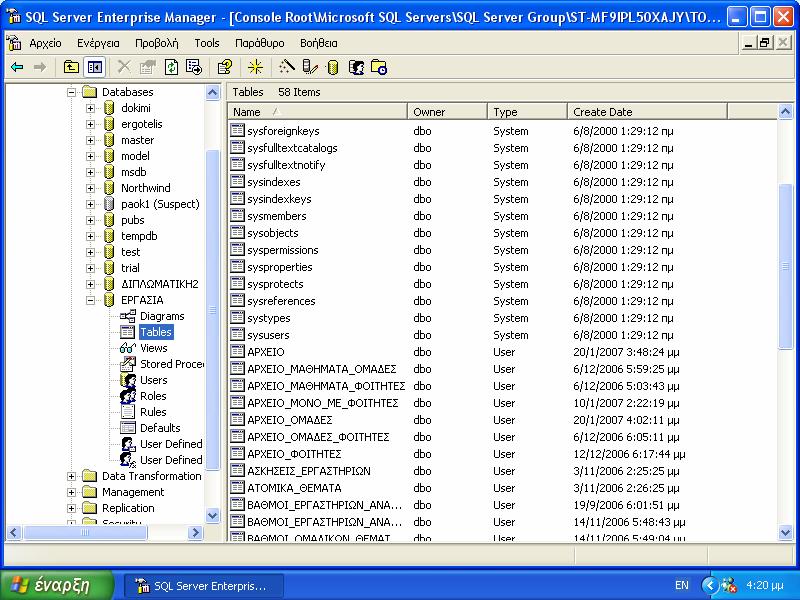Click the Export List toolbar icon
Image resolution: width=800 pixels, height=600 pixels.
(194, 67)
